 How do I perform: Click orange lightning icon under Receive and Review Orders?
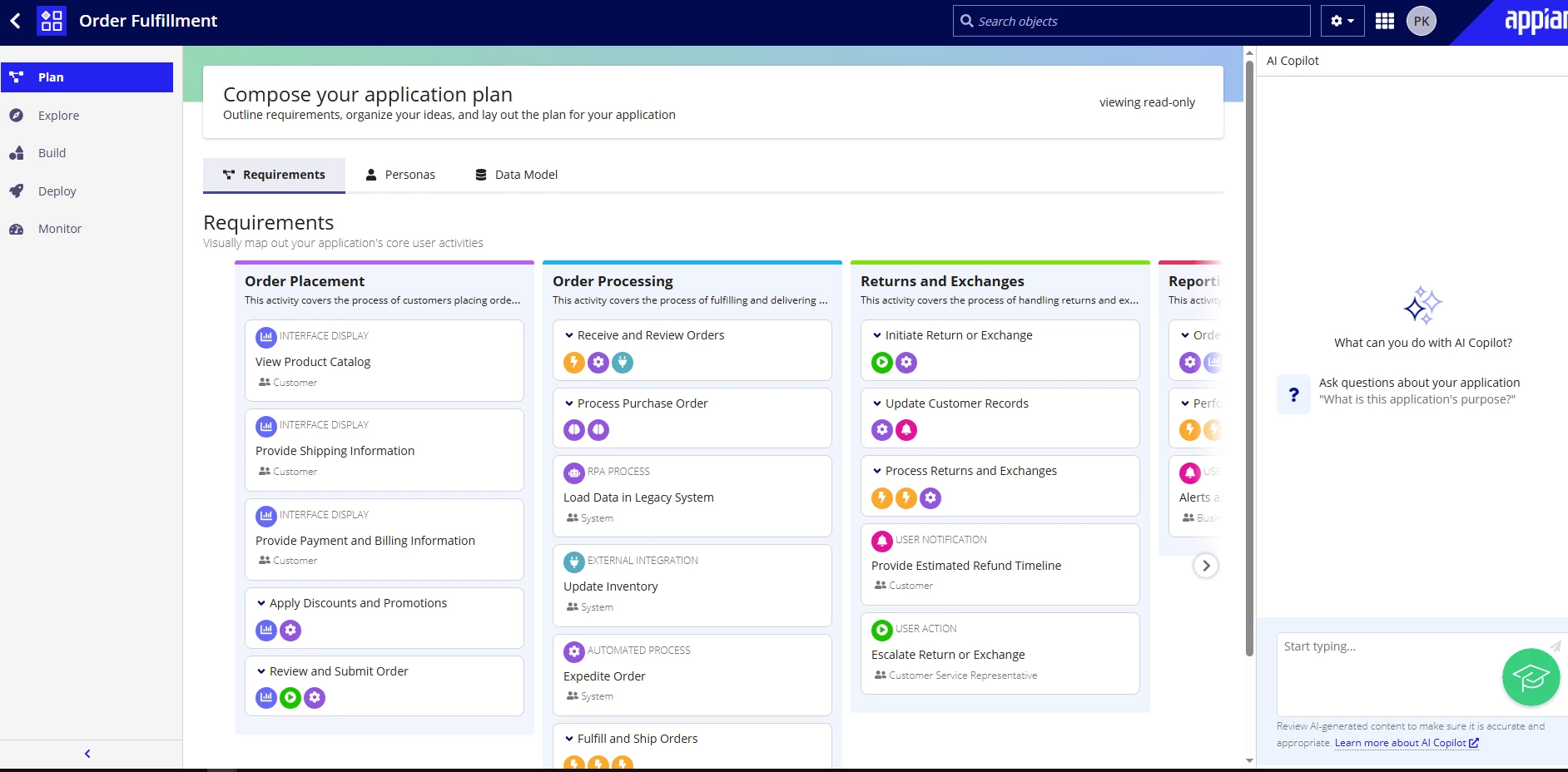click(x=574, y=362)
